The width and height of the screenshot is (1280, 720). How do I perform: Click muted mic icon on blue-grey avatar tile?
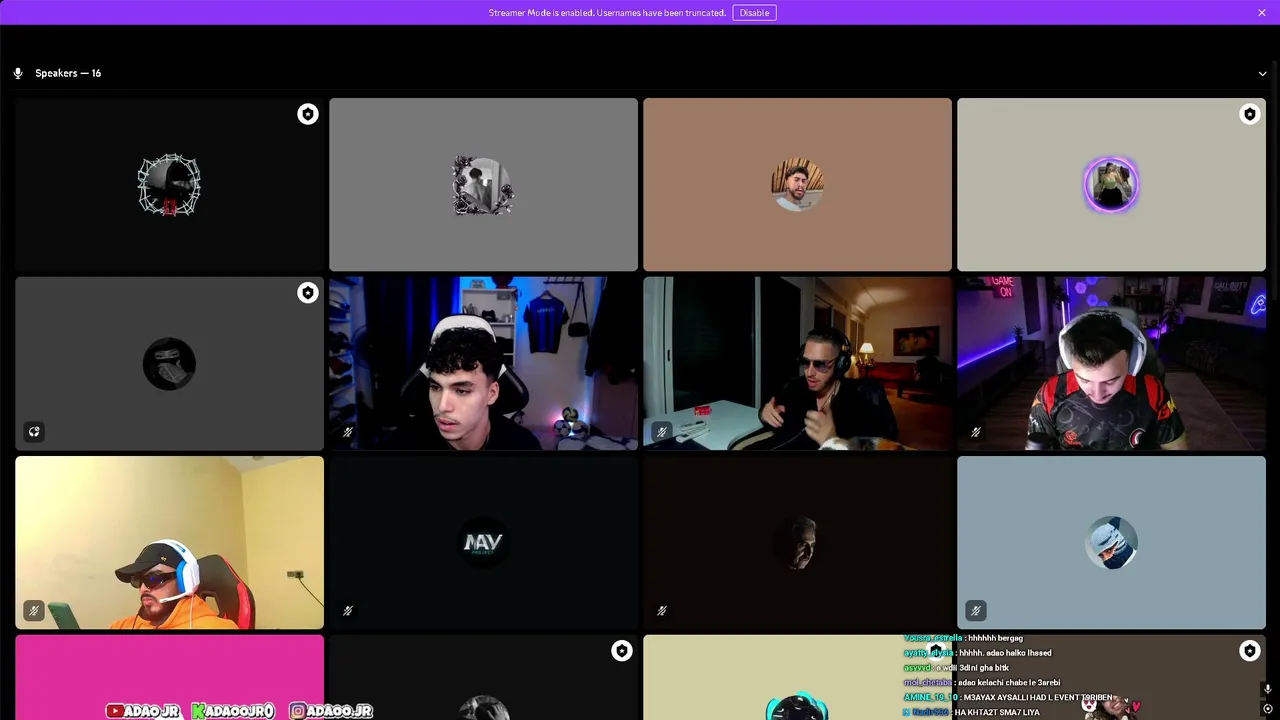tap(976, 610)
